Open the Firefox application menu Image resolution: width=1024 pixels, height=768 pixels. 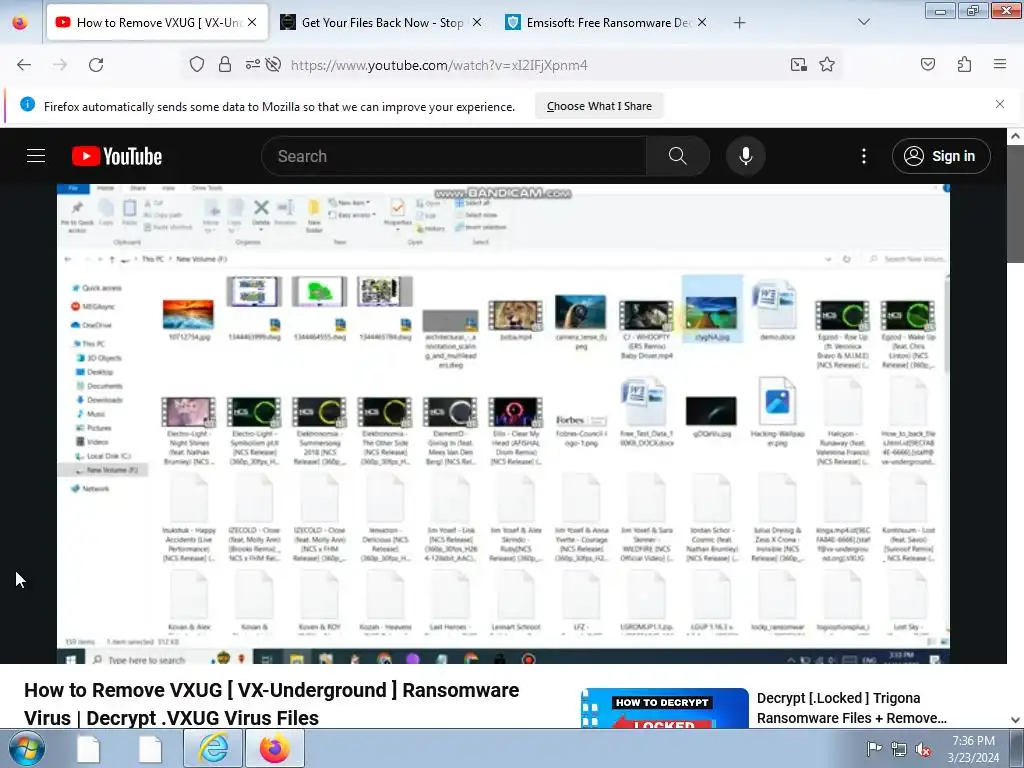click(1000, 64)
